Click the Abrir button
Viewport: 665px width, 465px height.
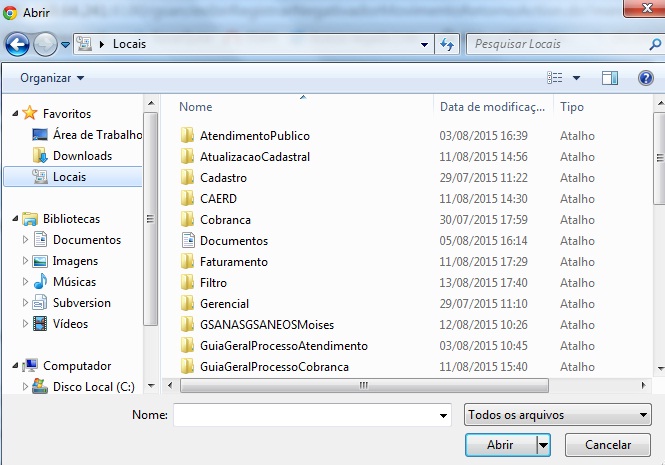pos(501,445)
